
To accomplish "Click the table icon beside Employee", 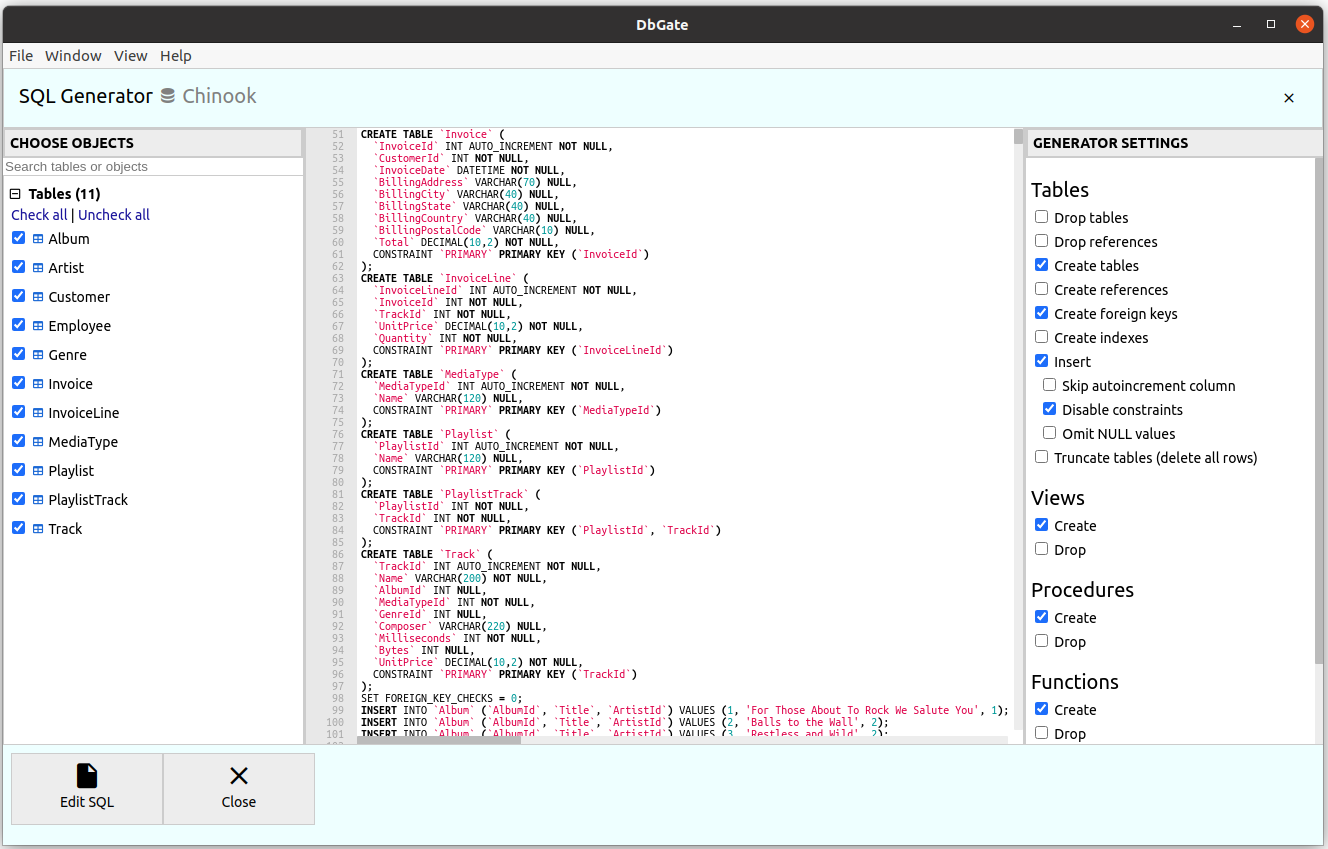I will coord(38,326).
